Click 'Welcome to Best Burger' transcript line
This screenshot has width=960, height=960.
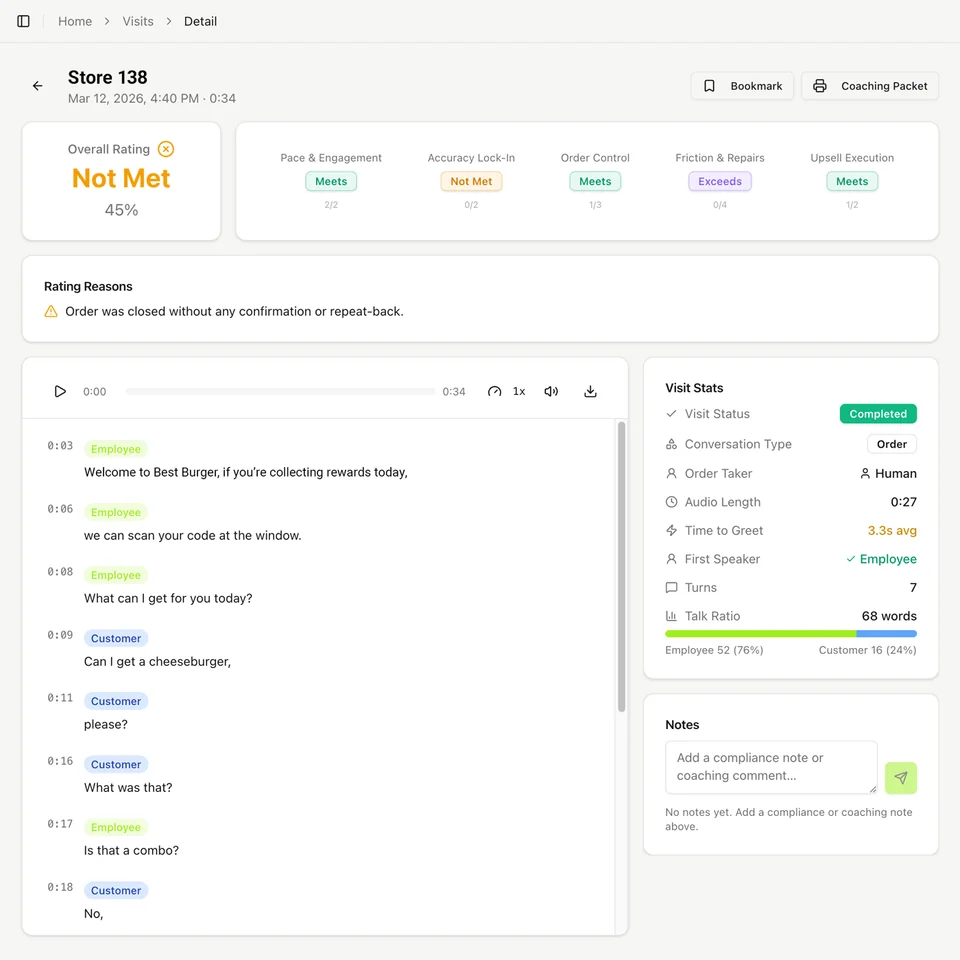pyautogui.click(x=246, y=472)
